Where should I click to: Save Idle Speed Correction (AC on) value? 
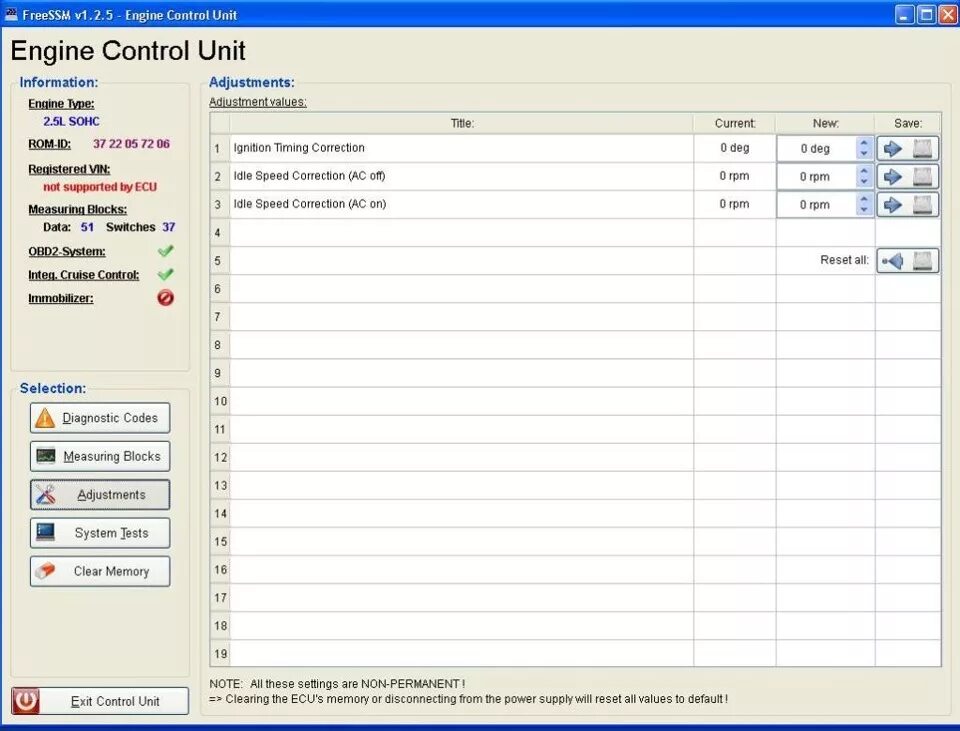coord(907,204)
